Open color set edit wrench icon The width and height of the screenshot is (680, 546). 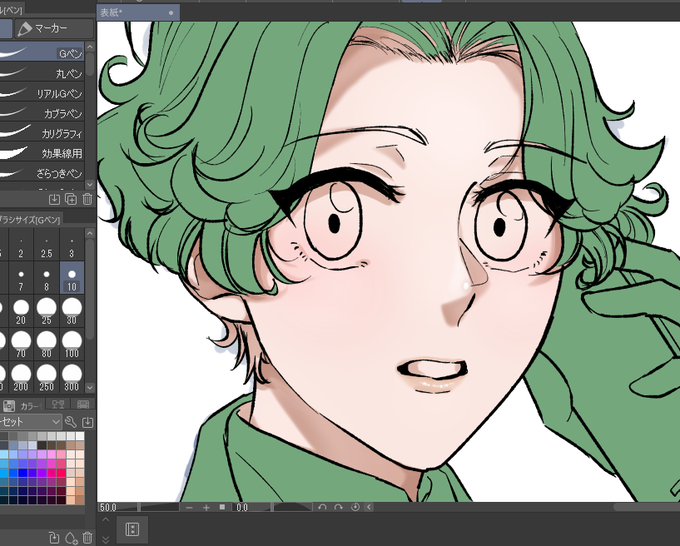[70, 422]
